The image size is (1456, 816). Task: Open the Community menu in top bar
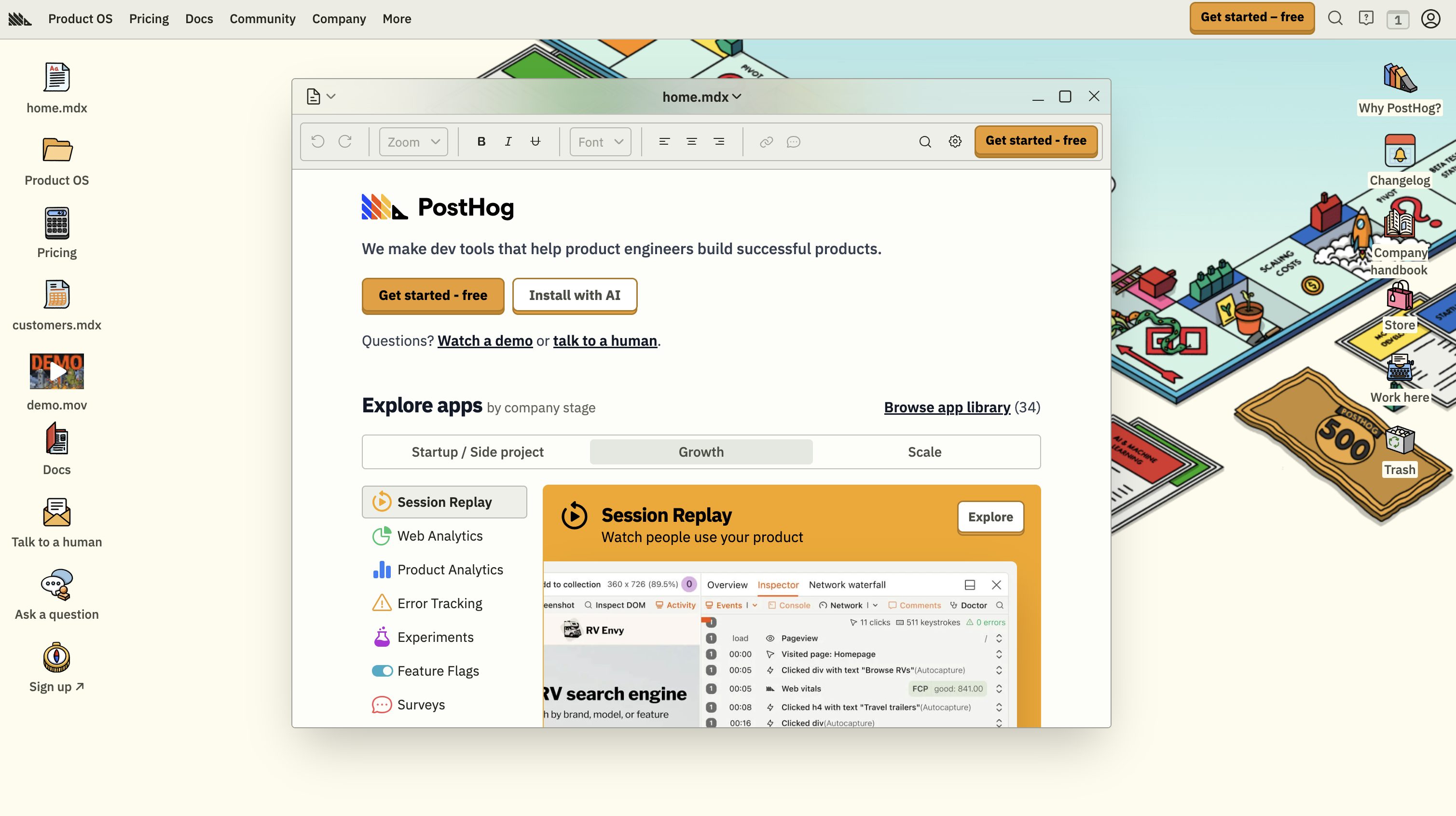pos(262,19)
